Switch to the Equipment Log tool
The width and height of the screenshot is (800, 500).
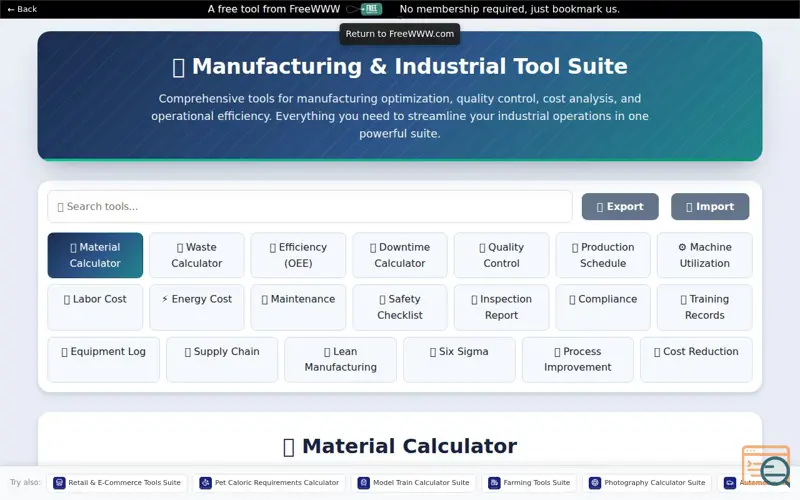104,359
